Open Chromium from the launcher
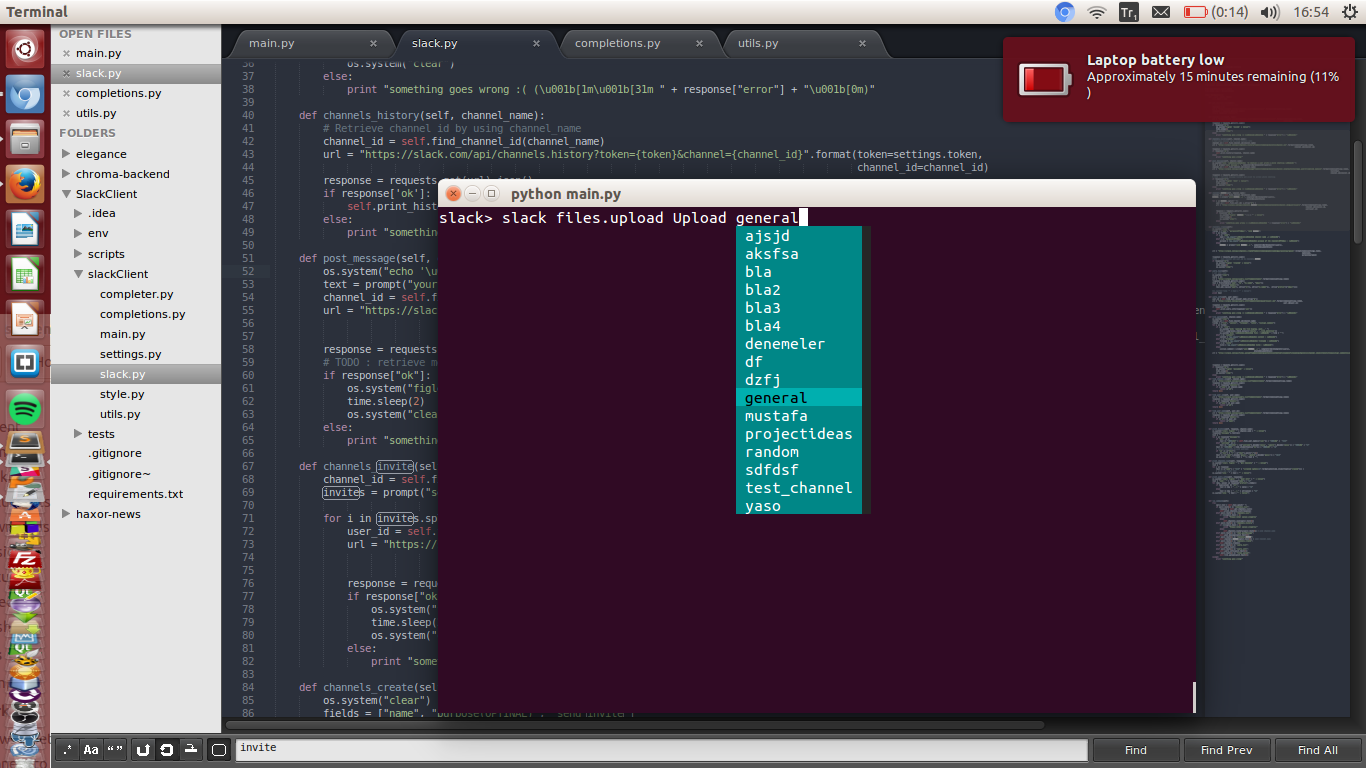This screenshot has height=768, width=1366. 25,95
